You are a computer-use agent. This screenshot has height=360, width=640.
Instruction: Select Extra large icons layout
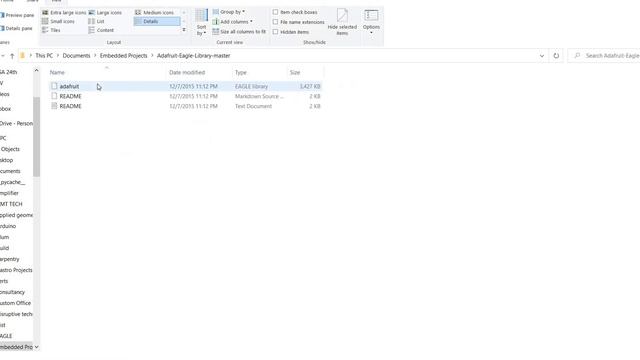64,13
